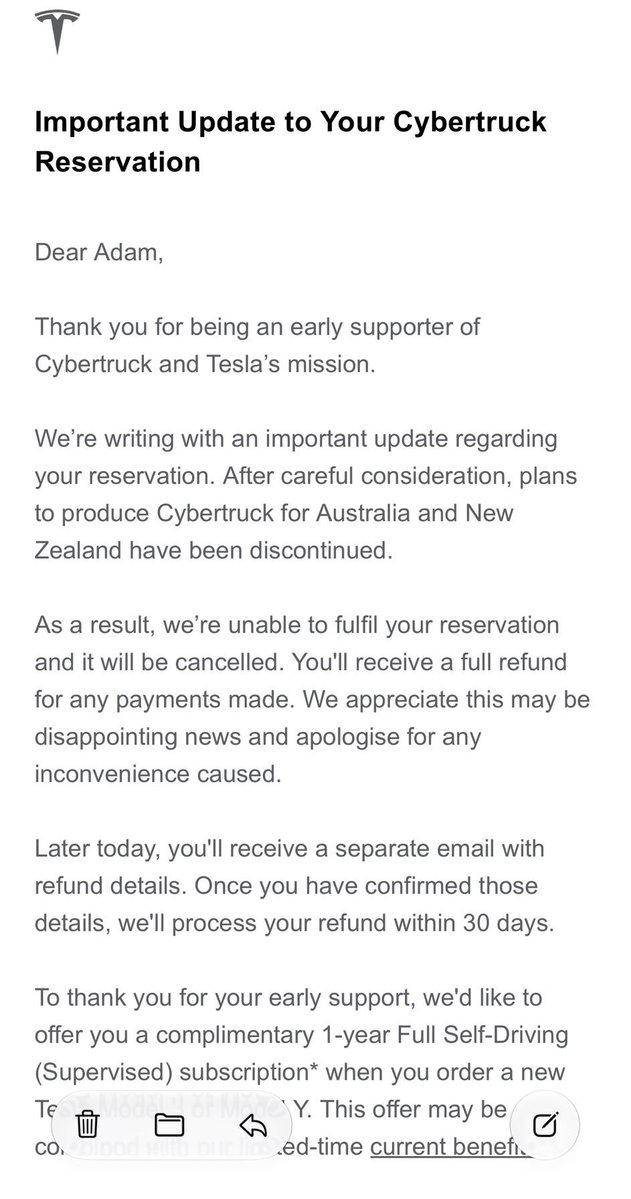The height and width of the screenshot is (1199, 631).
Task: Select the "As a result, we're unable to fulfil" line
Action: click(297, 625)
